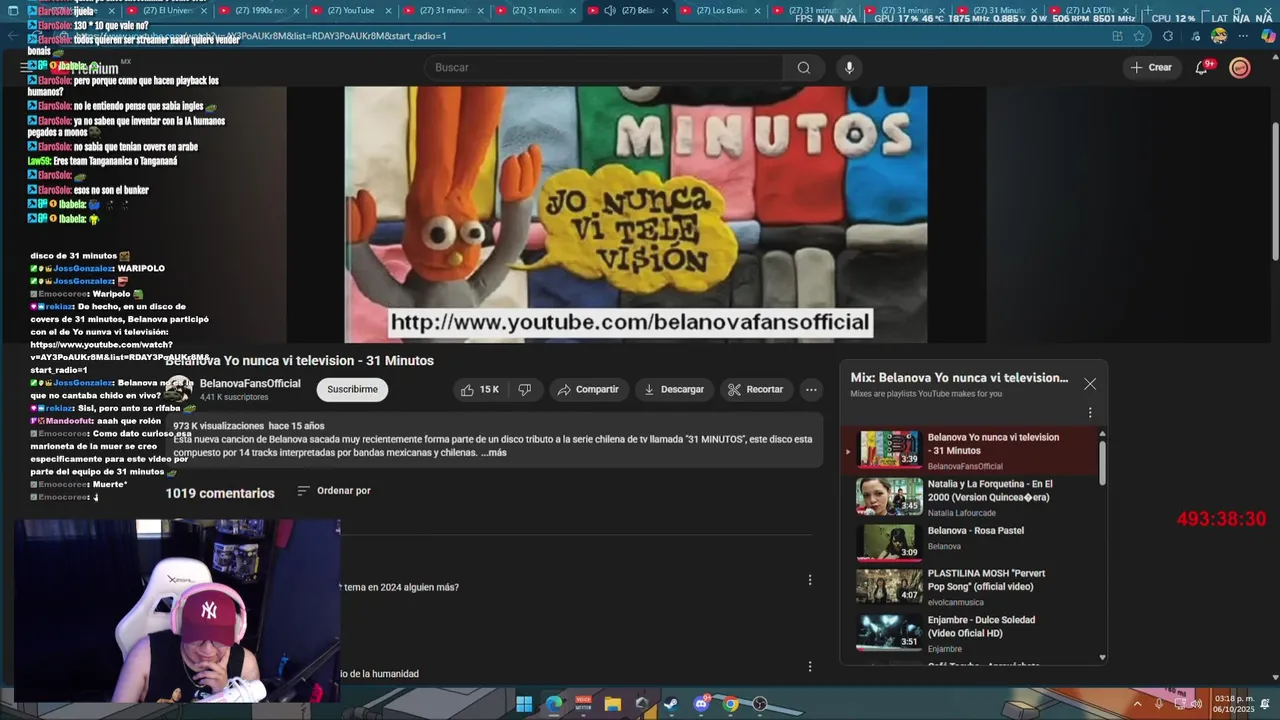
Task: Open the BelanovaFansOfficial channel link
Action: coord(250,384)
